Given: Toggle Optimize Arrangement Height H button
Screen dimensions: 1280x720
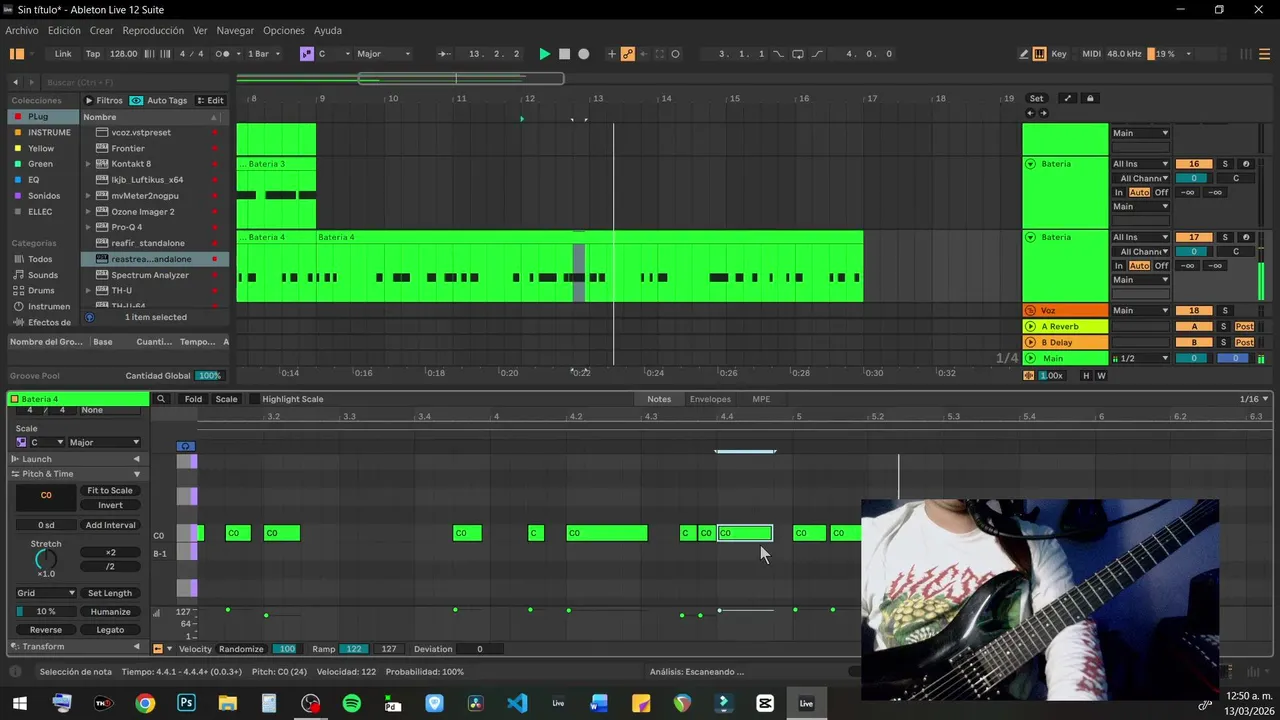Looking at the screenshot, I should (x=1086, y=375).
